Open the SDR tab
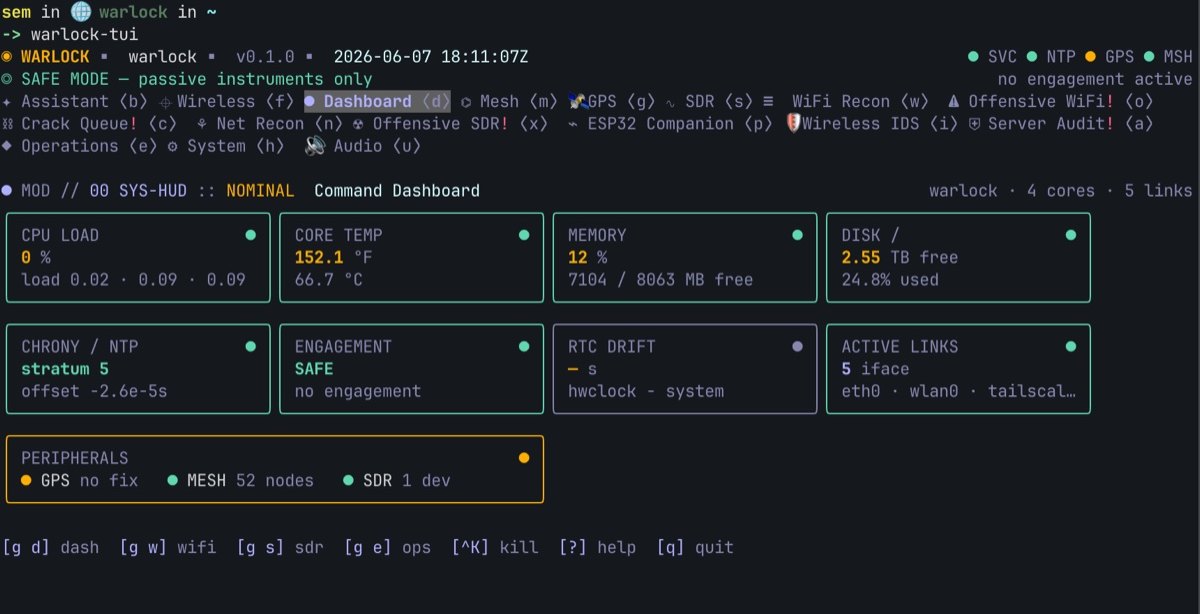Screen dimensions: 1200x614 coord(710,101)
